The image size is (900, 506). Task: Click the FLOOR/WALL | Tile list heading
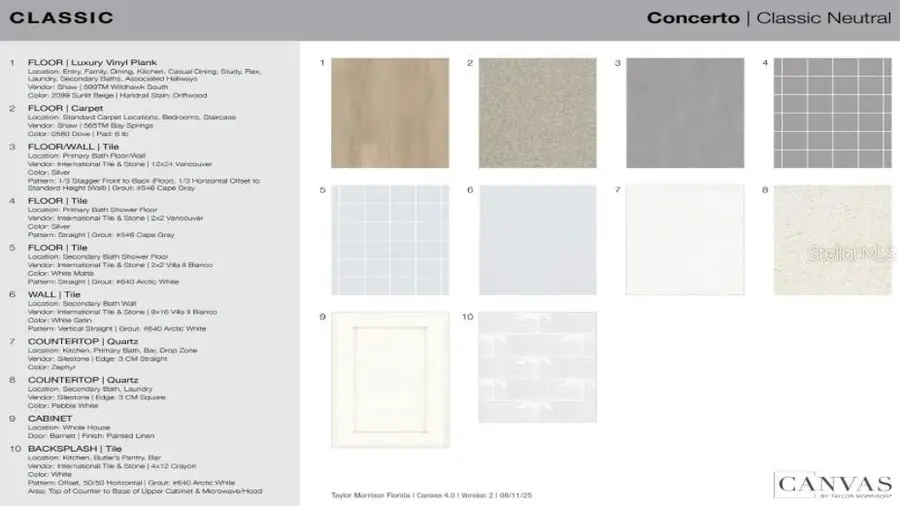pyautogui.click(x=71, y=147)
